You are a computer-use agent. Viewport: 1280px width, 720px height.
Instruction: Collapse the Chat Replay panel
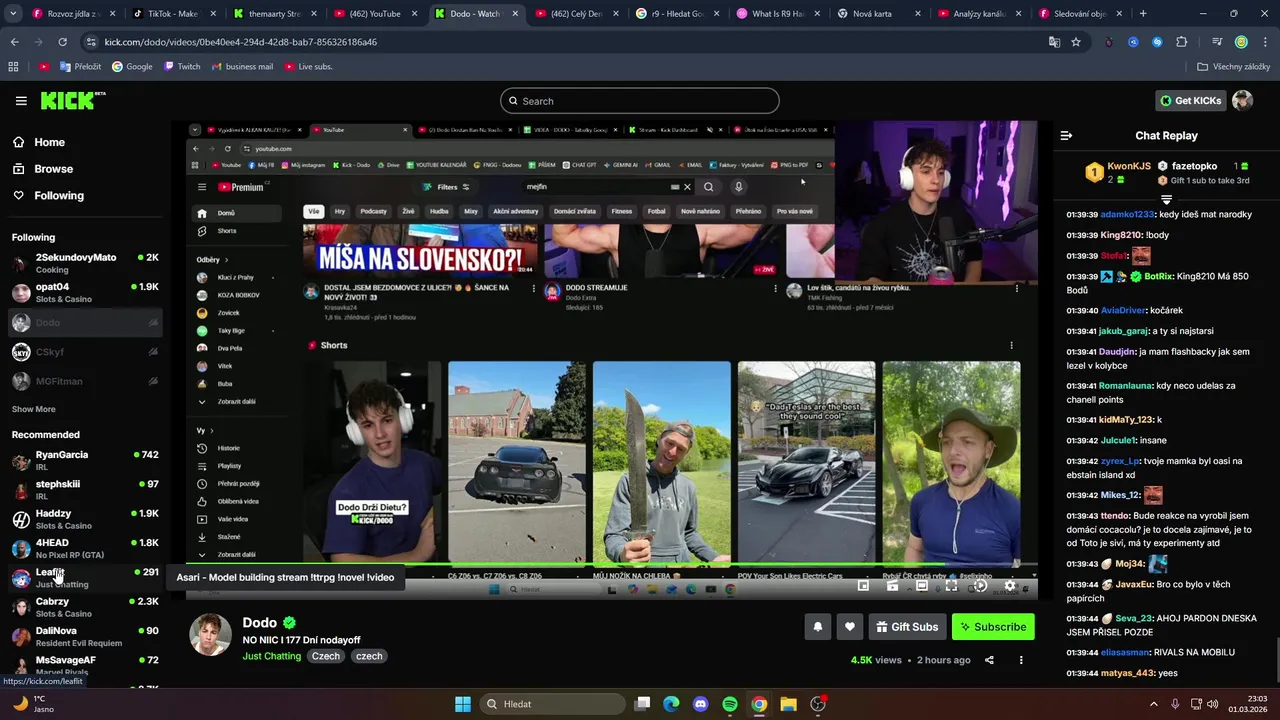click(1066, 135)
